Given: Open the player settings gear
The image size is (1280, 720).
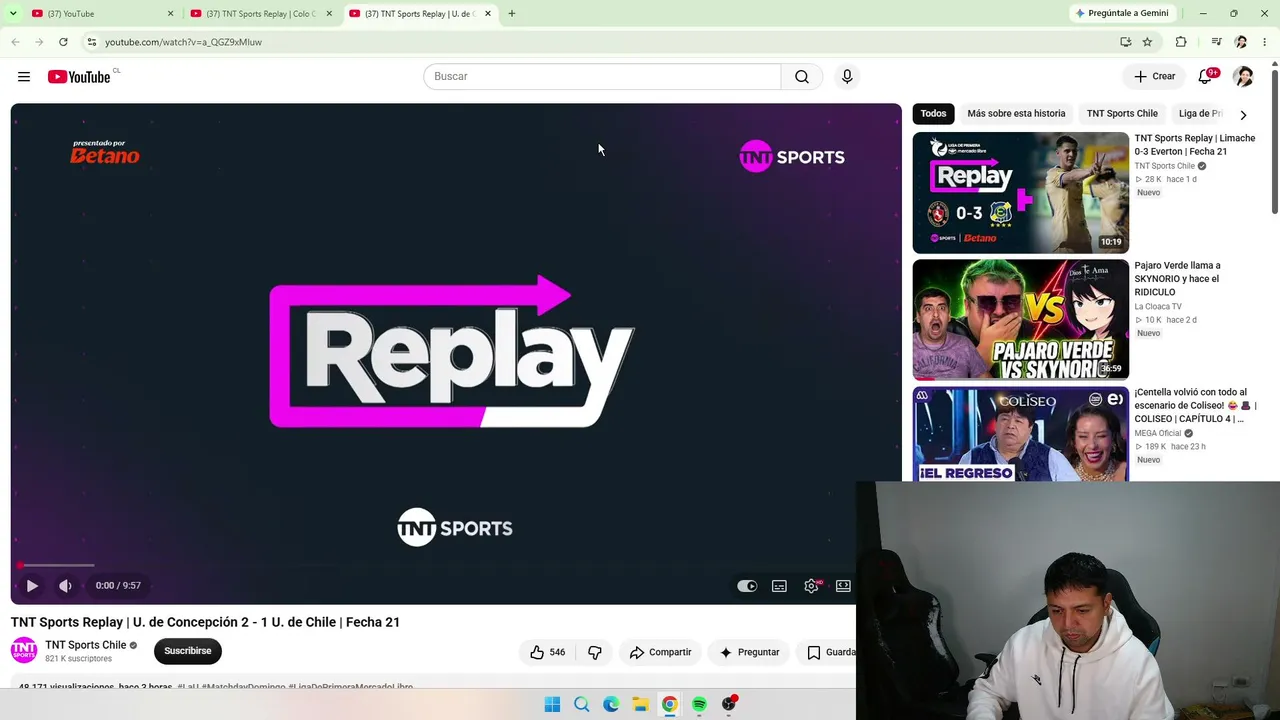Looking at the screenshot, I should coord(811,586).
